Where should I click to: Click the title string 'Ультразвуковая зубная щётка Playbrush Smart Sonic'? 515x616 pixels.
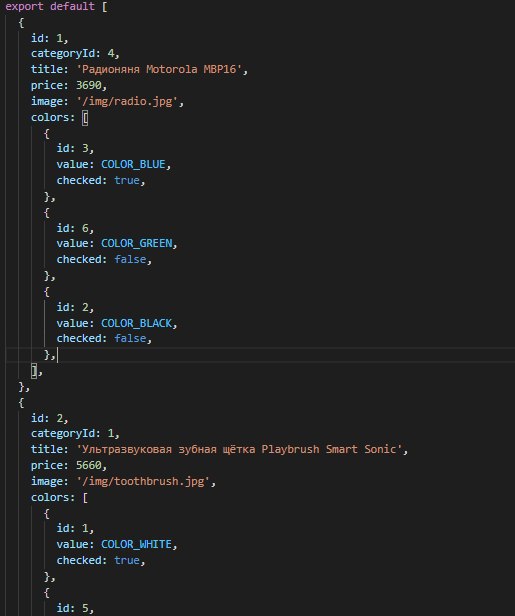239,449
